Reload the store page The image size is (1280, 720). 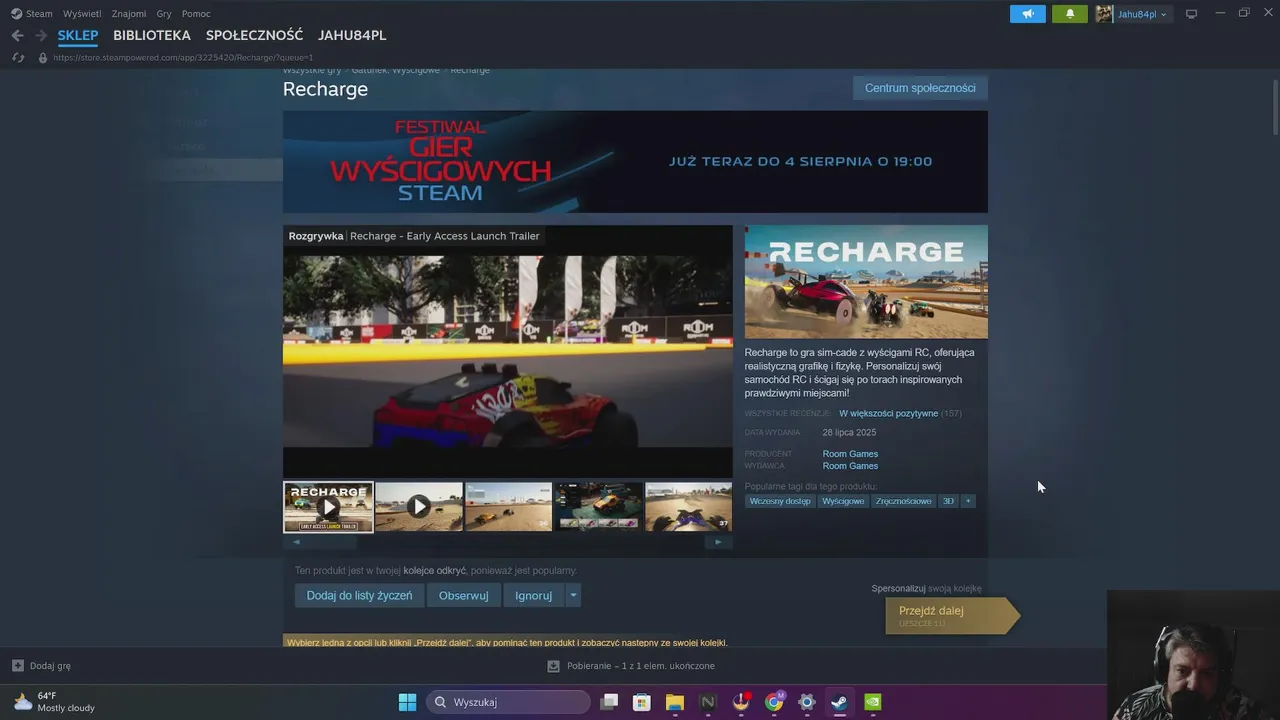[x=17, y=58]
